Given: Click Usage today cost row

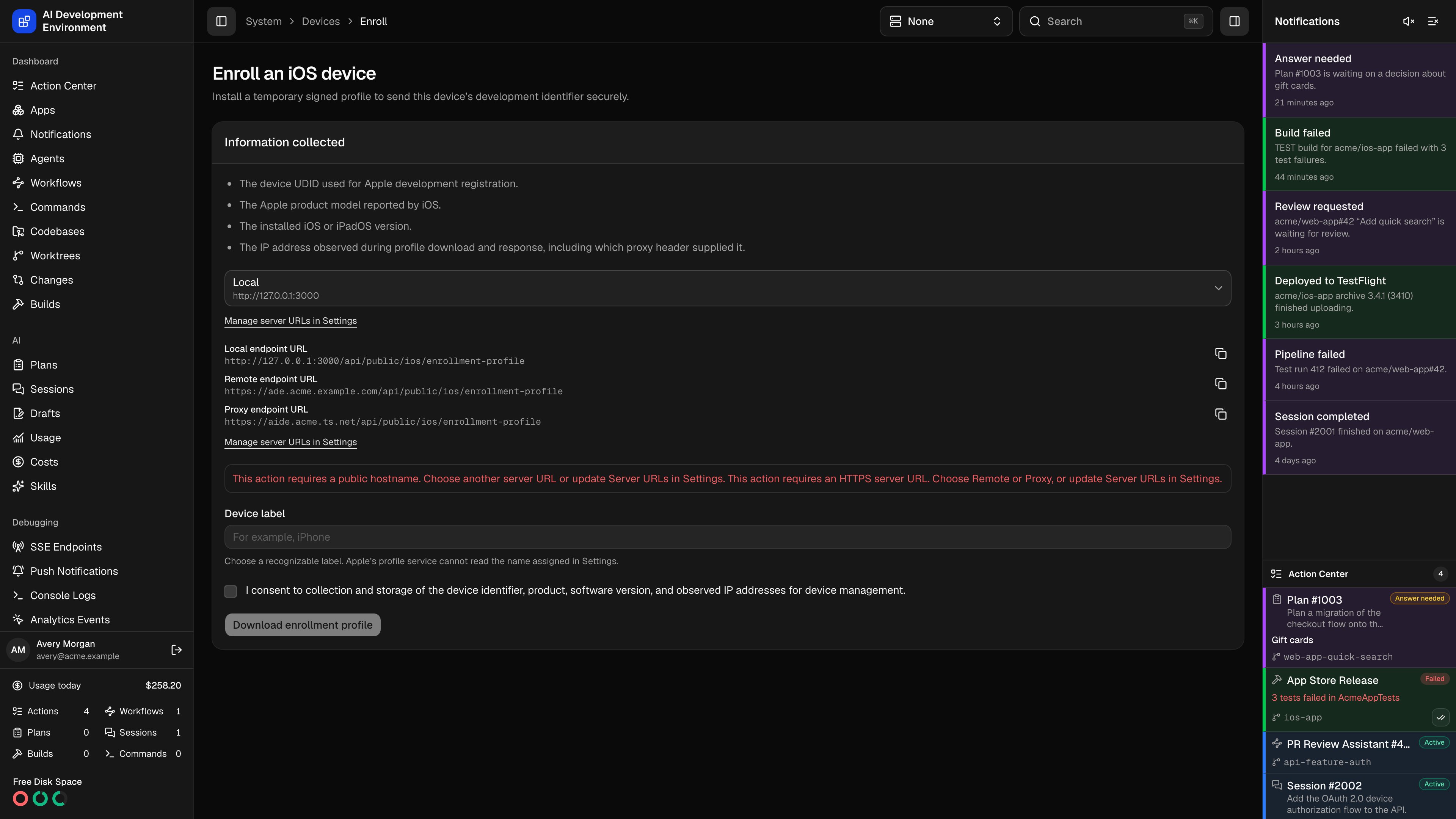Looking at the screenshot, I should point(97,686).
